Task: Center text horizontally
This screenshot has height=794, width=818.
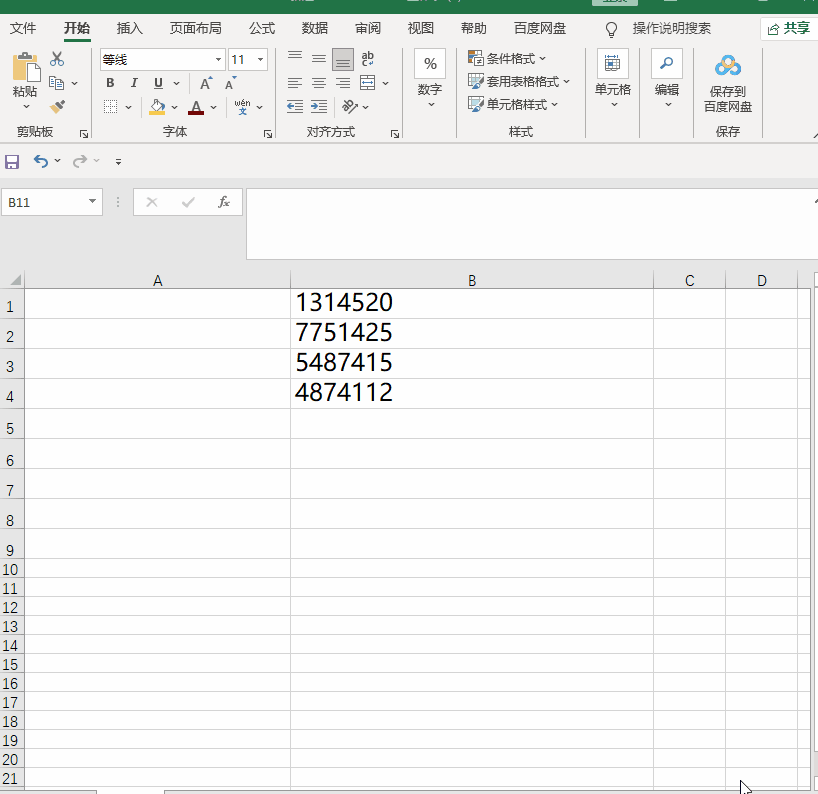Action: tap(319, 83)
